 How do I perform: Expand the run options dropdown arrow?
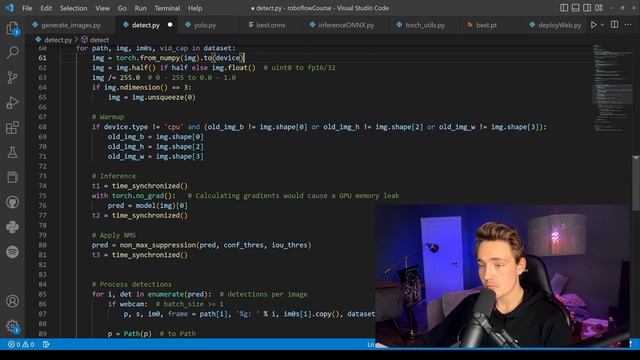point(602,25)
